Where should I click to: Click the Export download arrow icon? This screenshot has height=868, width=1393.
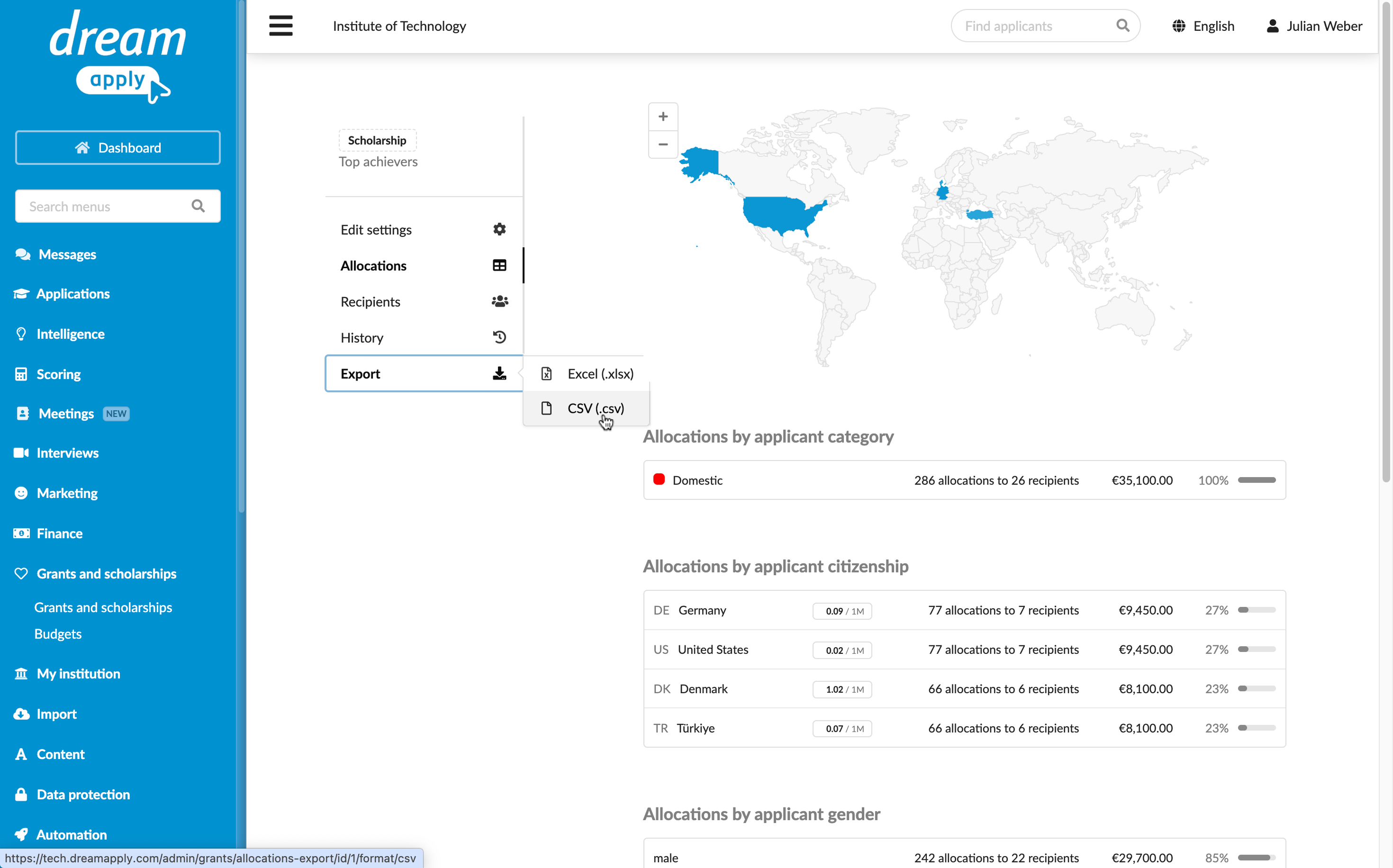[x=499, y=374]
